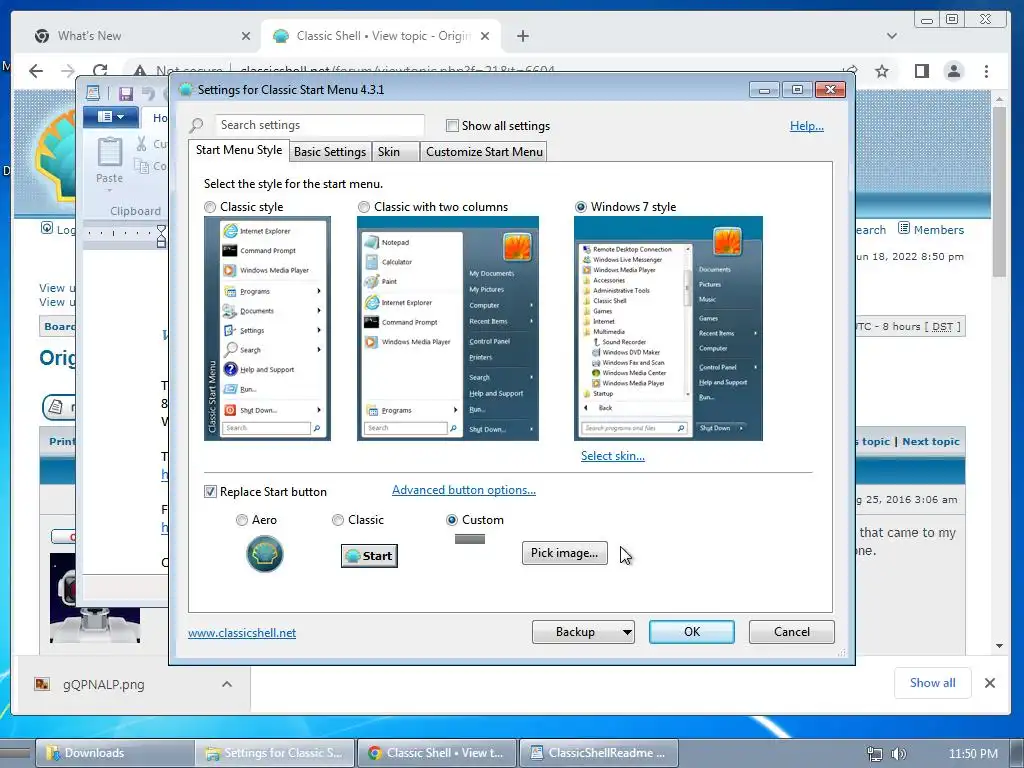Click the OK button

click(x=692, y=632)
